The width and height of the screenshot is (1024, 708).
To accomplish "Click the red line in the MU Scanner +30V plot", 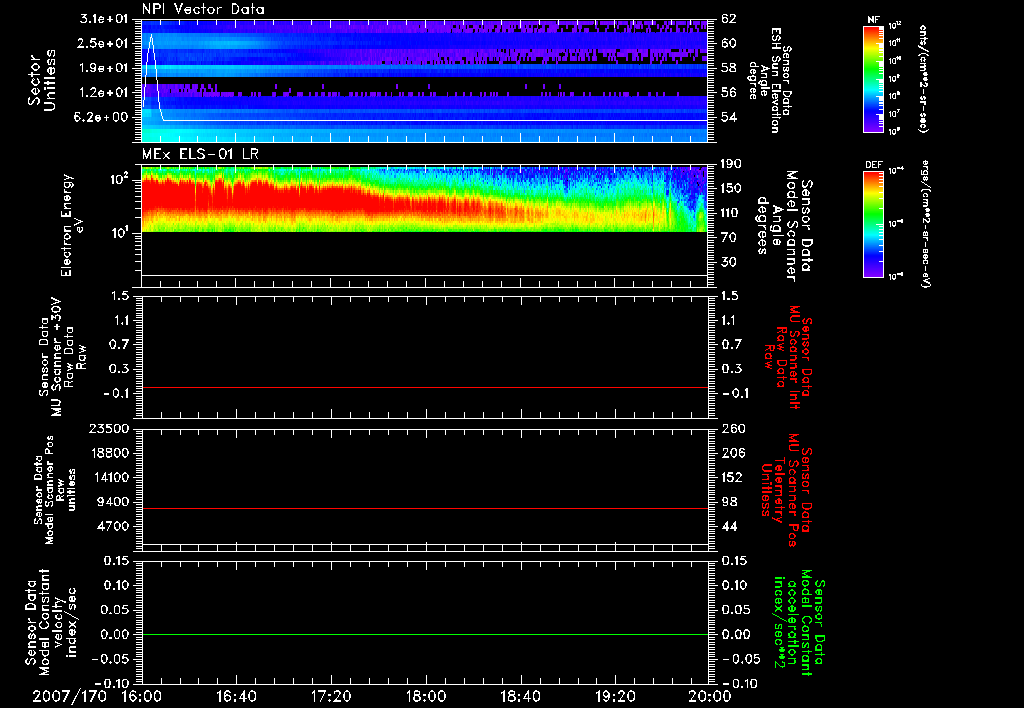I will tap(424, 387).
